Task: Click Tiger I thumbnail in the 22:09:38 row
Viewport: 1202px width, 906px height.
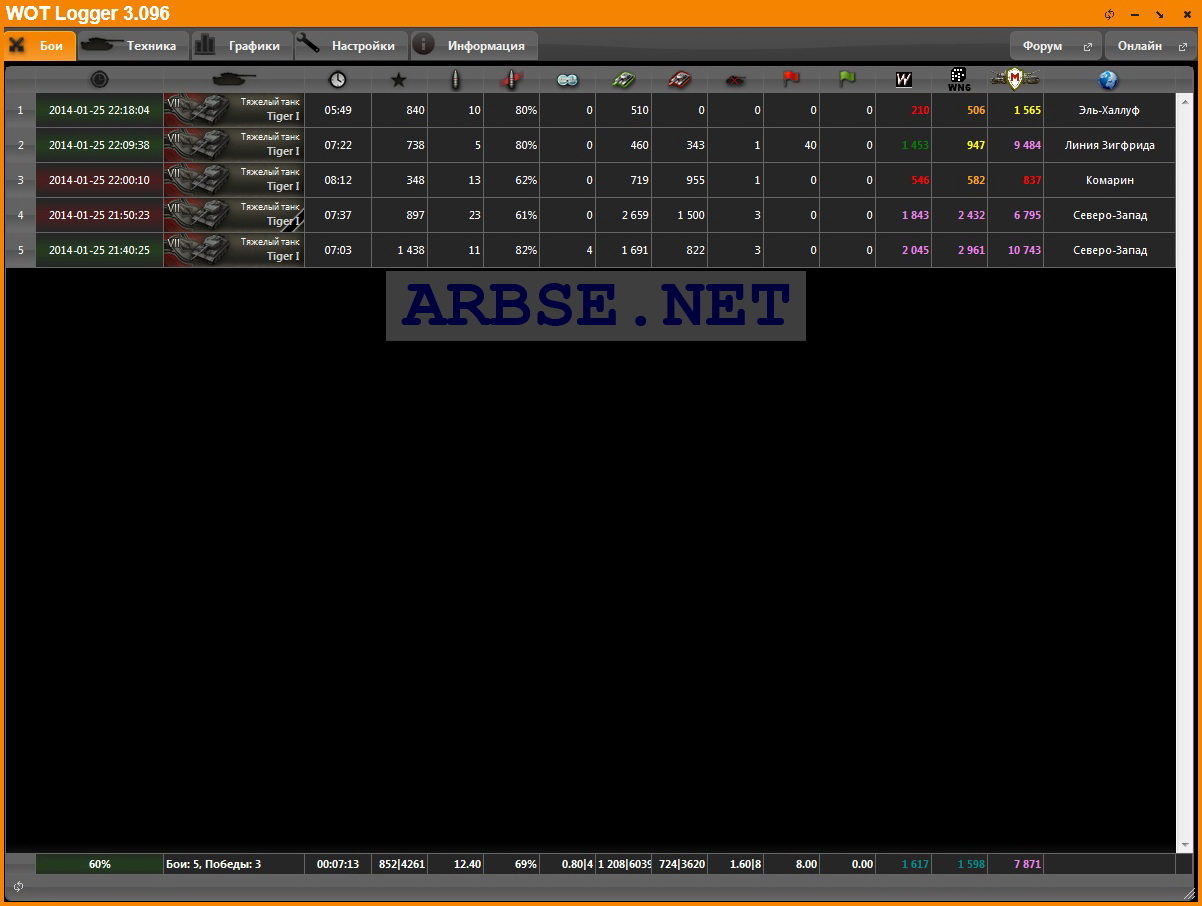Action: pos(234,145)
